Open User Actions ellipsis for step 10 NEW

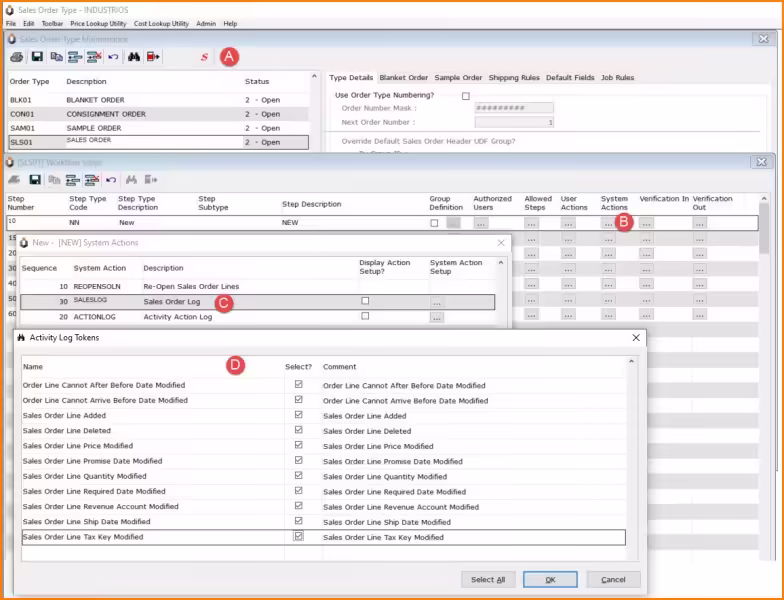pos(568,224)
